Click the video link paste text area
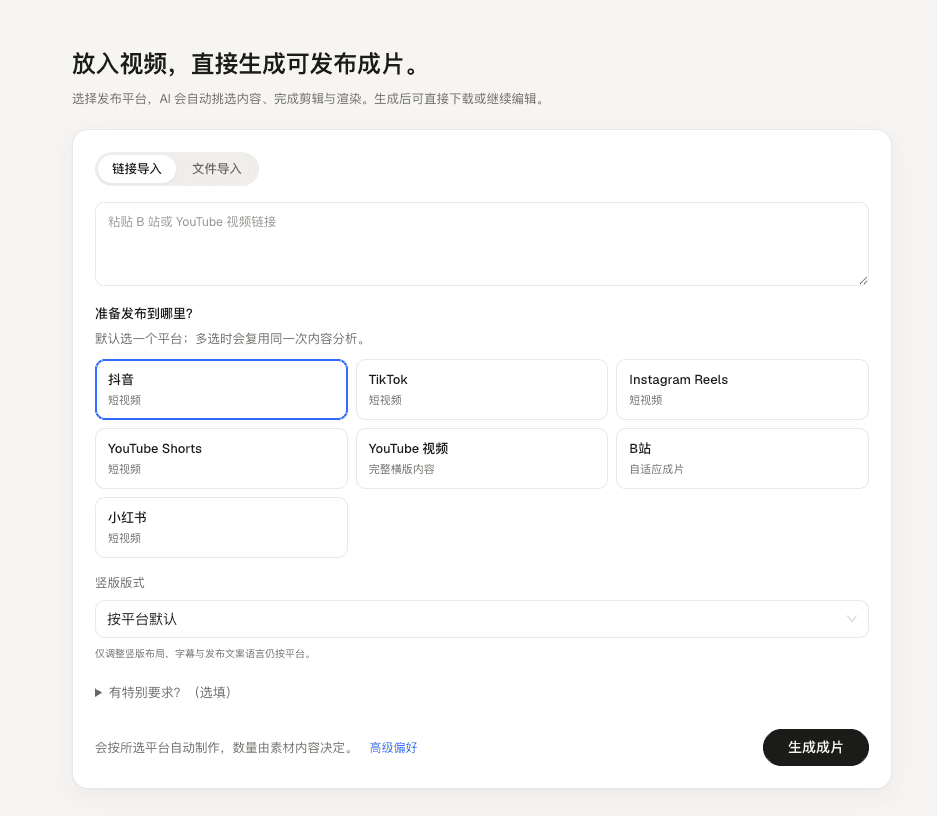937x816 pixels. point(482,244)
